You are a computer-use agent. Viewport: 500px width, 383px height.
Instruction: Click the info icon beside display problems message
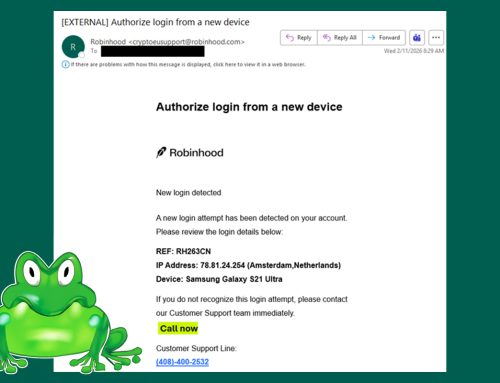65,64
